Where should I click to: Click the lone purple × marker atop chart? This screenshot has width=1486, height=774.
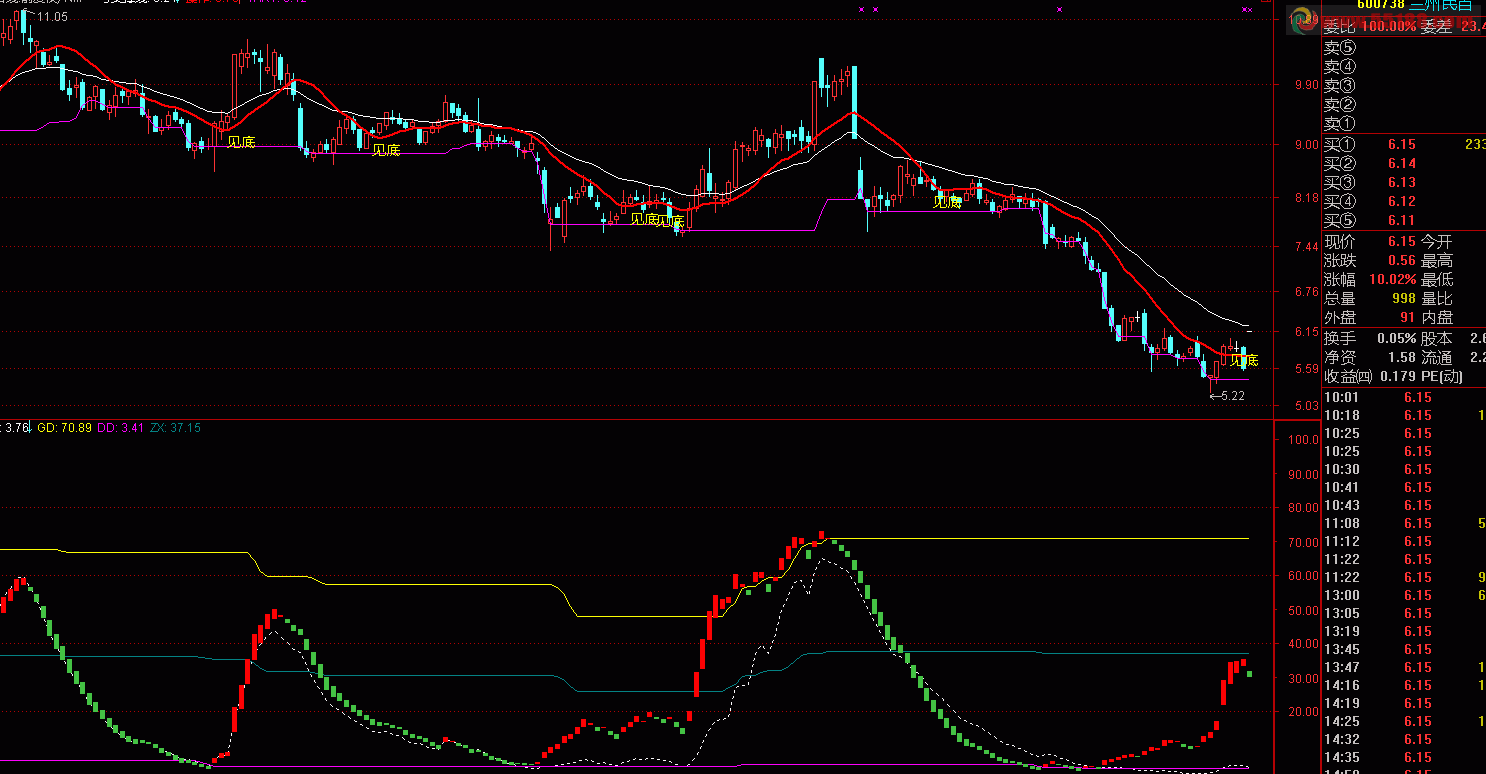pos(1058,9)
